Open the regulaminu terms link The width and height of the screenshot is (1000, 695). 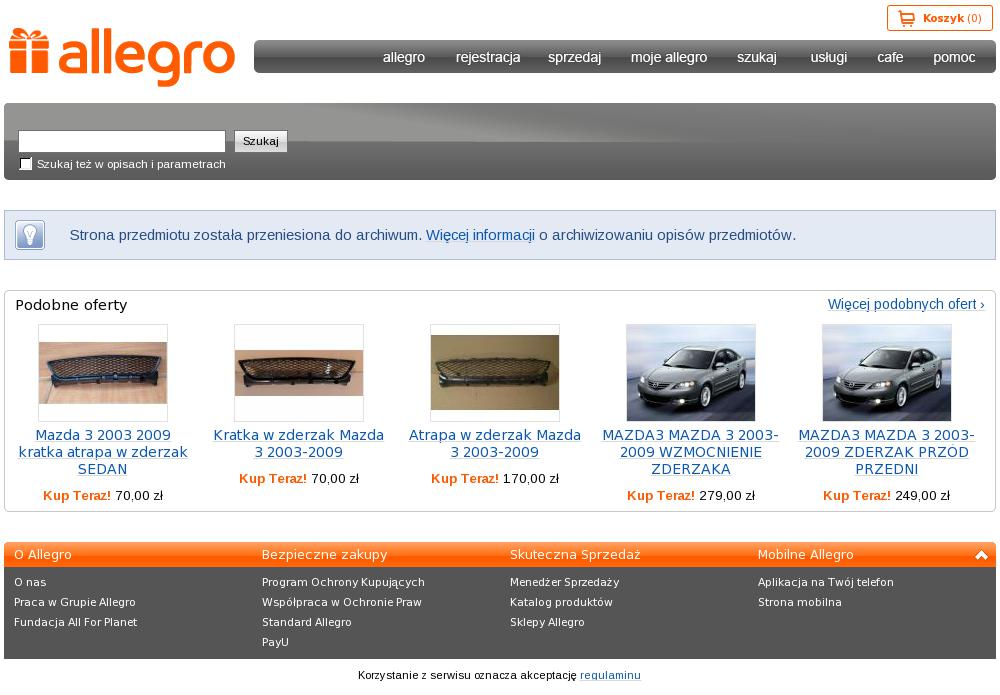click(610, 675)
